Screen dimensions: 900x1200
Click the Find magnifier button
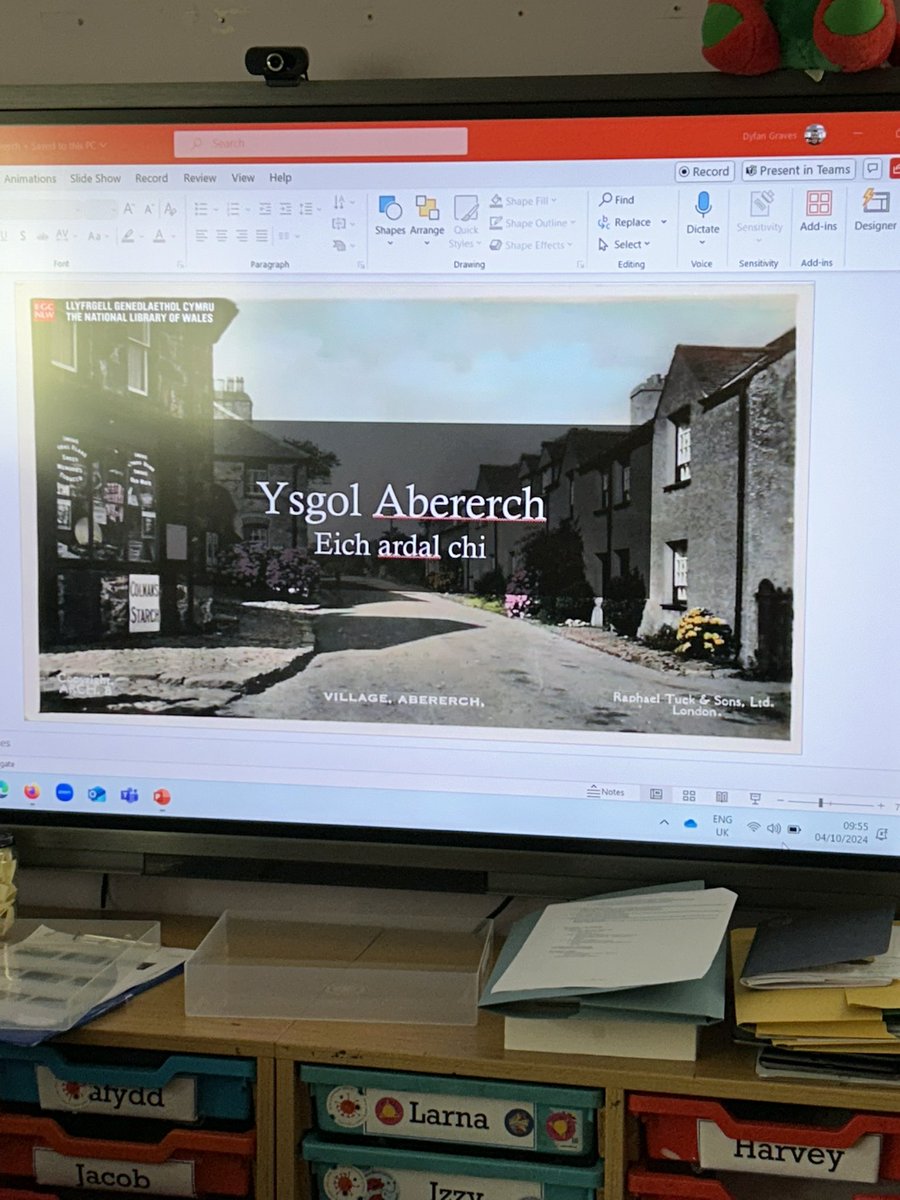(x=616, y=200)
